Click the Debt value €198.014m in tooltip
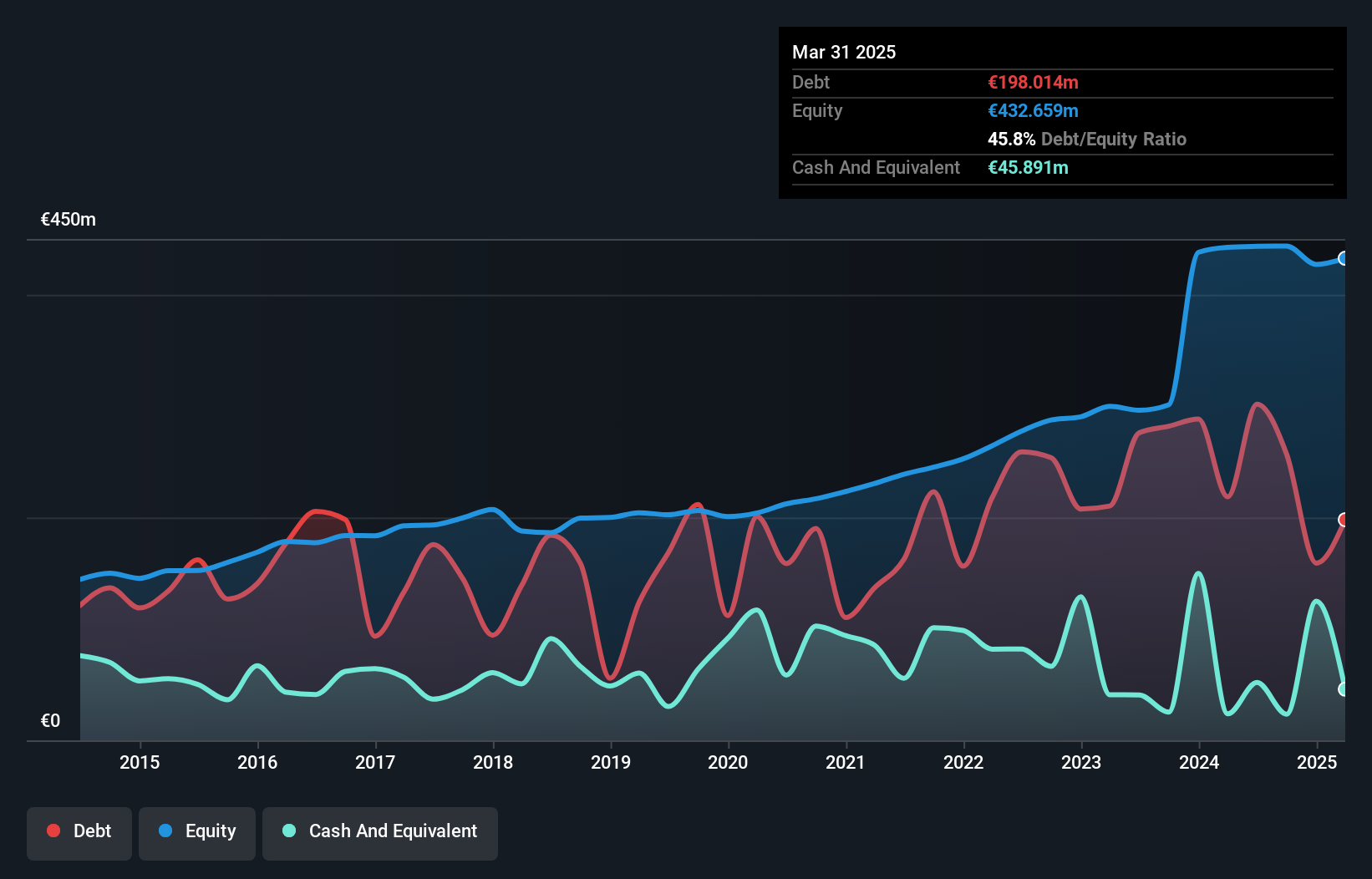Viewport: 1372px width, 879px height. [1033, 82]
